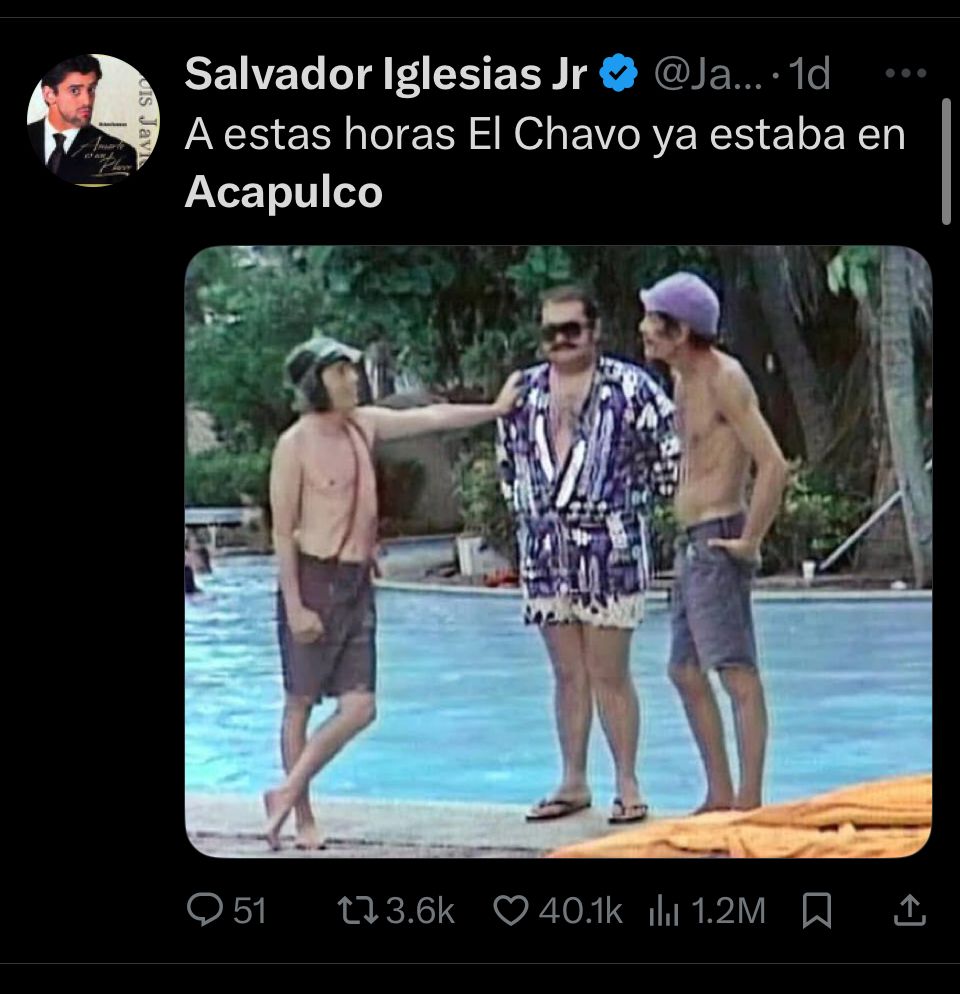Click the vertical scrollbar handle
The image size is (960, 994).
point(946,162)
